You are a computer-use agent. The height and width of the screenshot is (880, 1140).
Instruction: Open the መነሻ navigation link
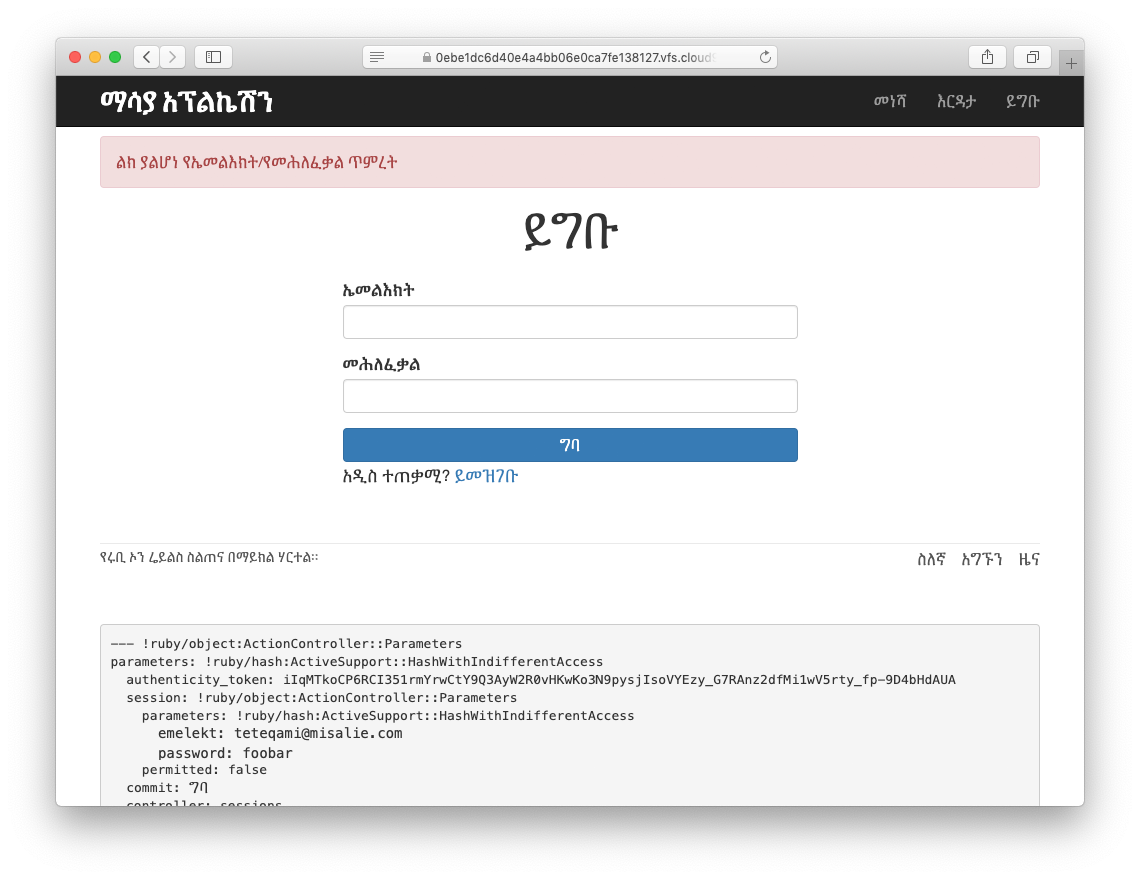tap(890, 101)
